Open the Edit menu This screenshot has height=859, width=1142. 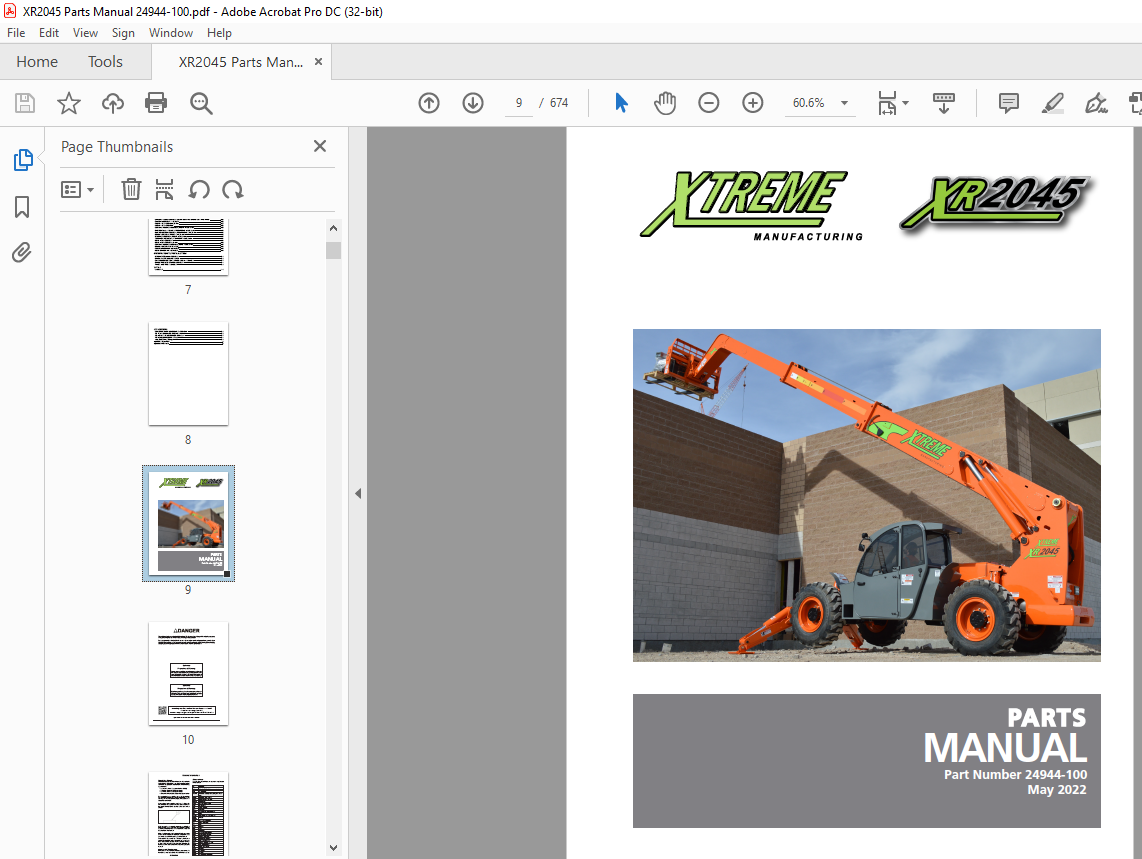pyautogui.click(x=49, y=33)
